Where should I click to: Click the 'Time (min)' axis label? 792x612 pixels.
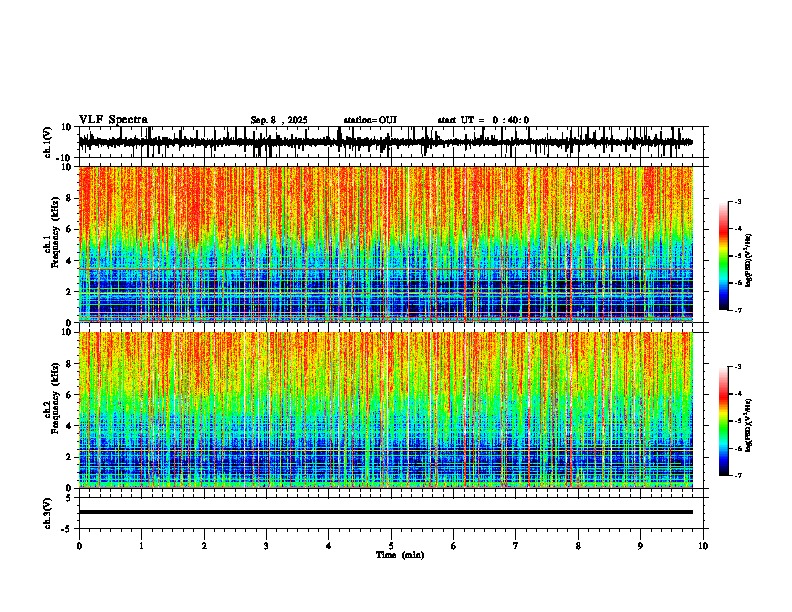tap(400, 555)
